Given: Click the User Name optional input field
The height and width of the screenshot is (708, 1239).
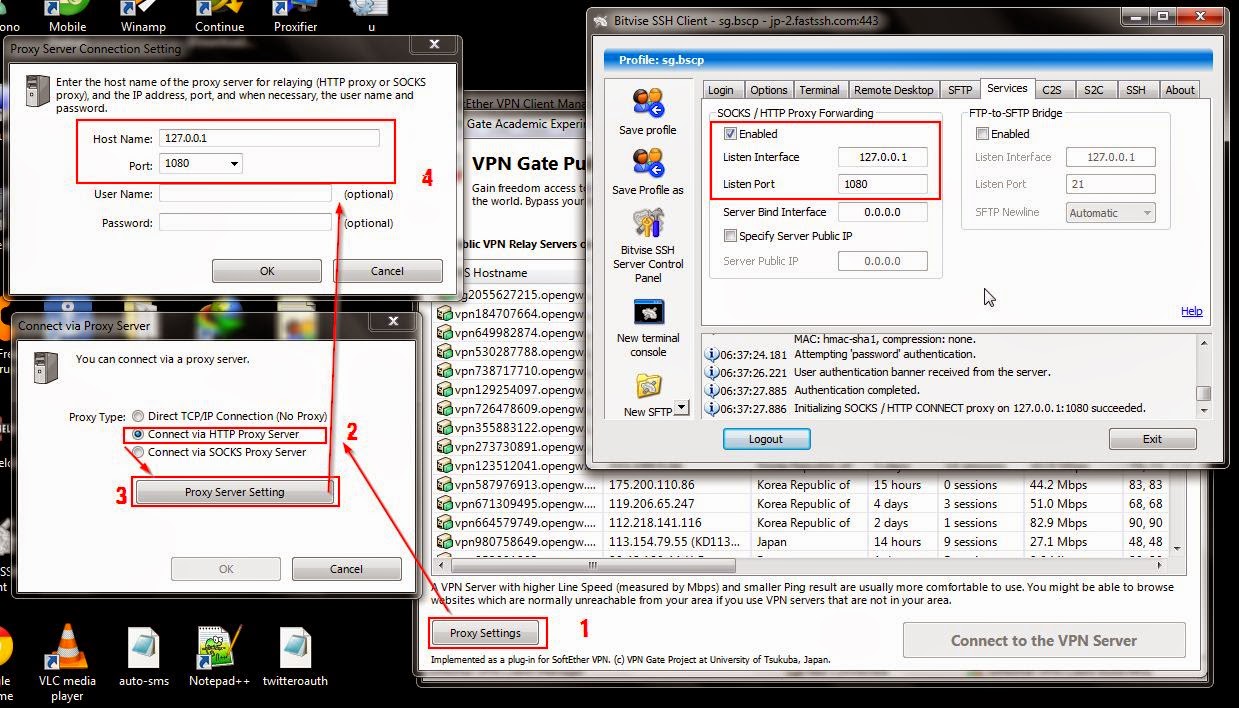Looking at the screenshot, I should pos(245,194).
